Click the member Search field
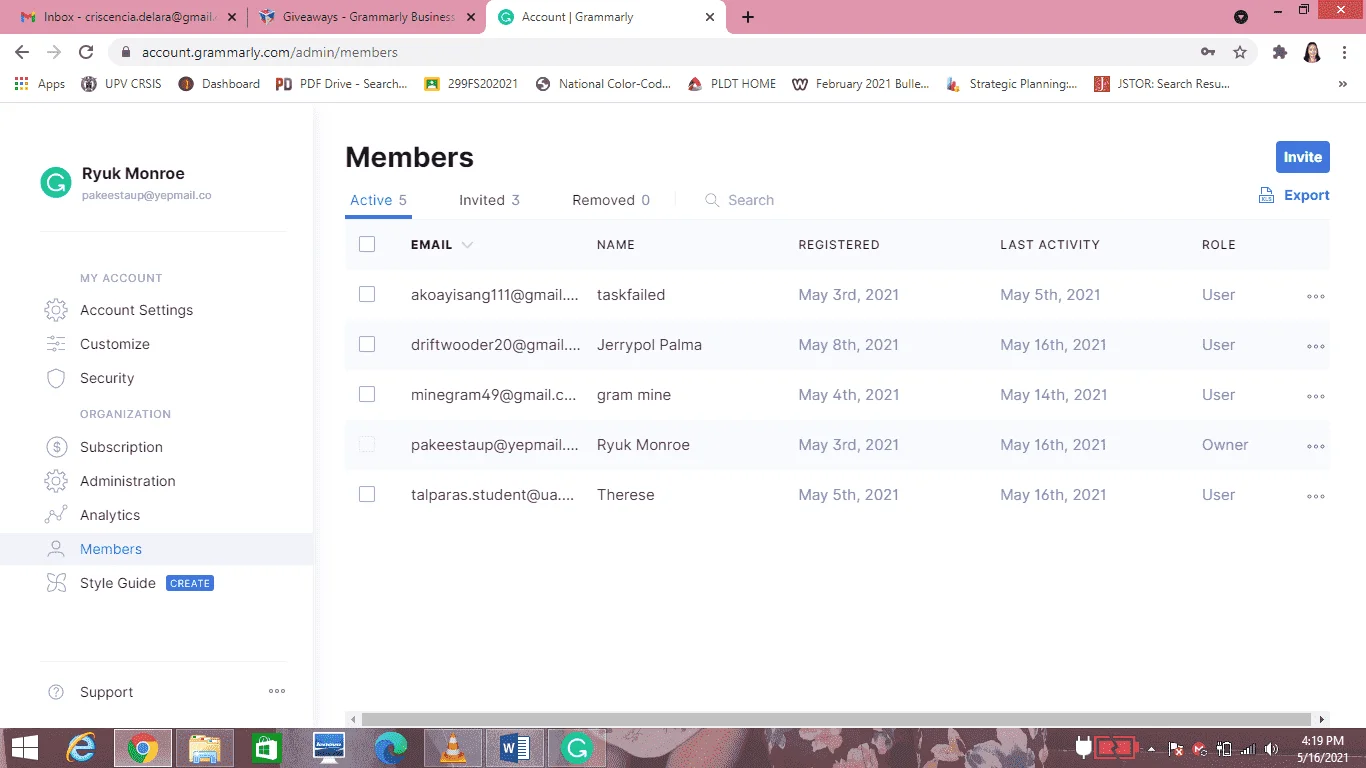 point(751,200)
